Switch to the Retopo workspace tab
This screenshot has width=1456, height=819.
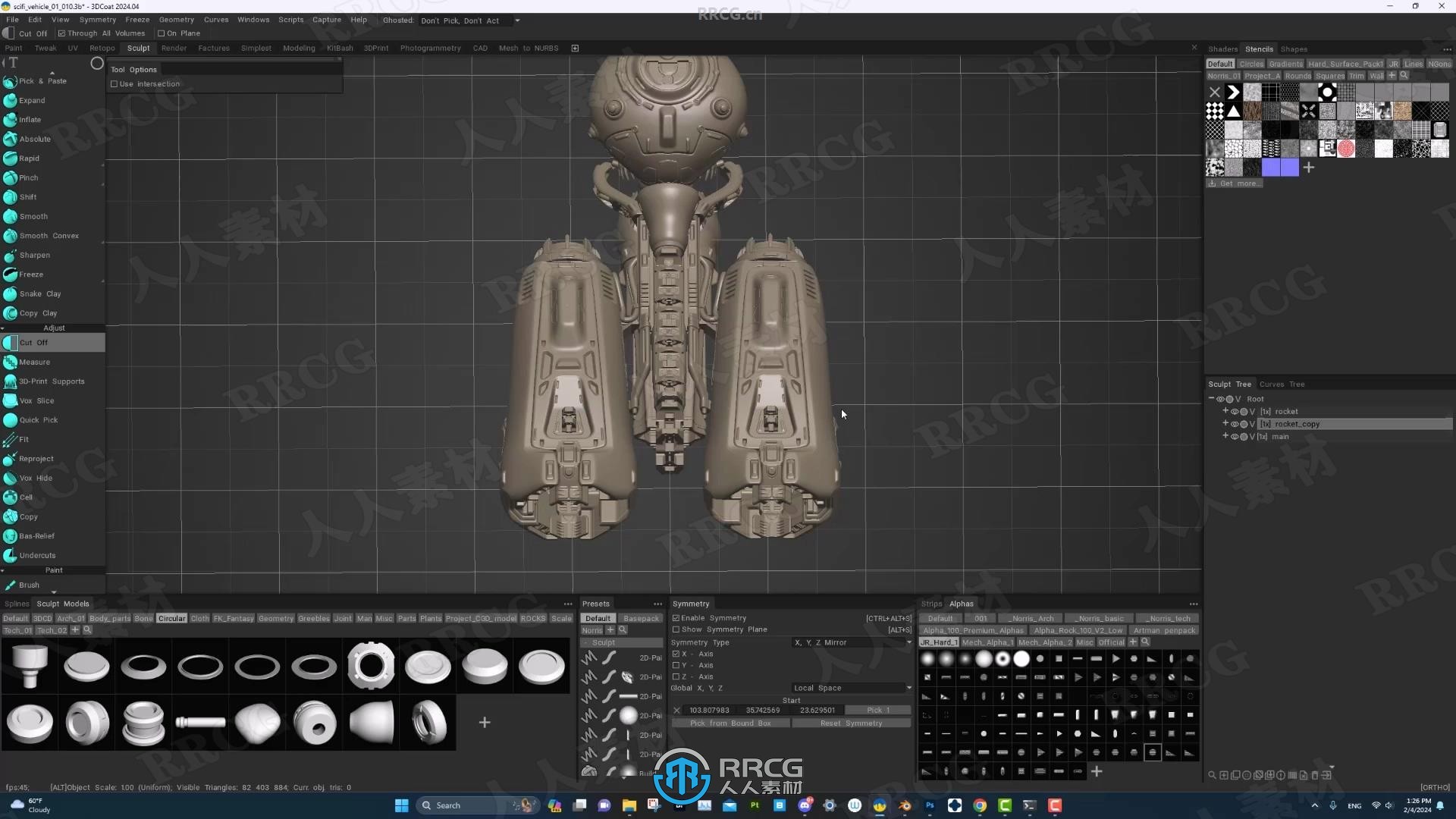tap(102, 48)
